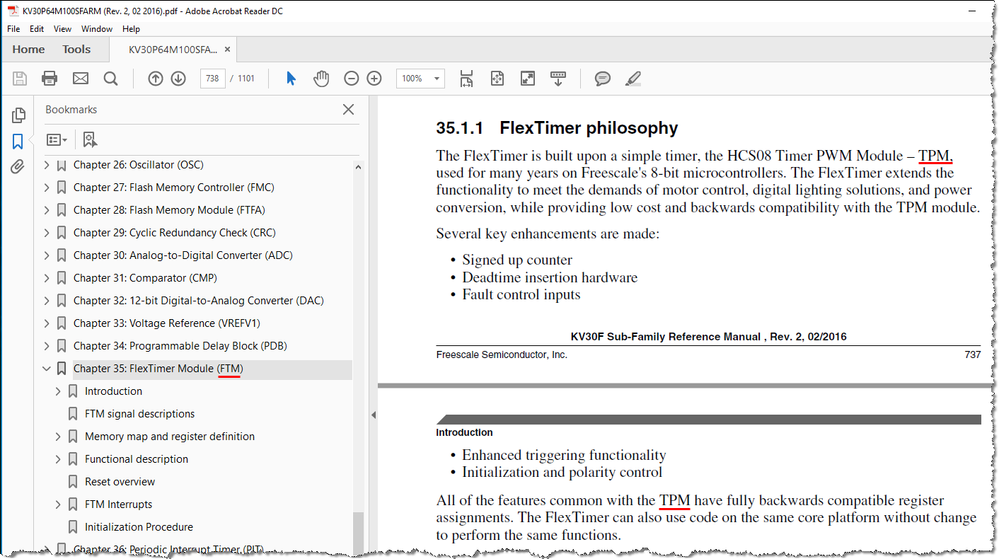Click the find current bookmark icon

(x=90, y=140)
